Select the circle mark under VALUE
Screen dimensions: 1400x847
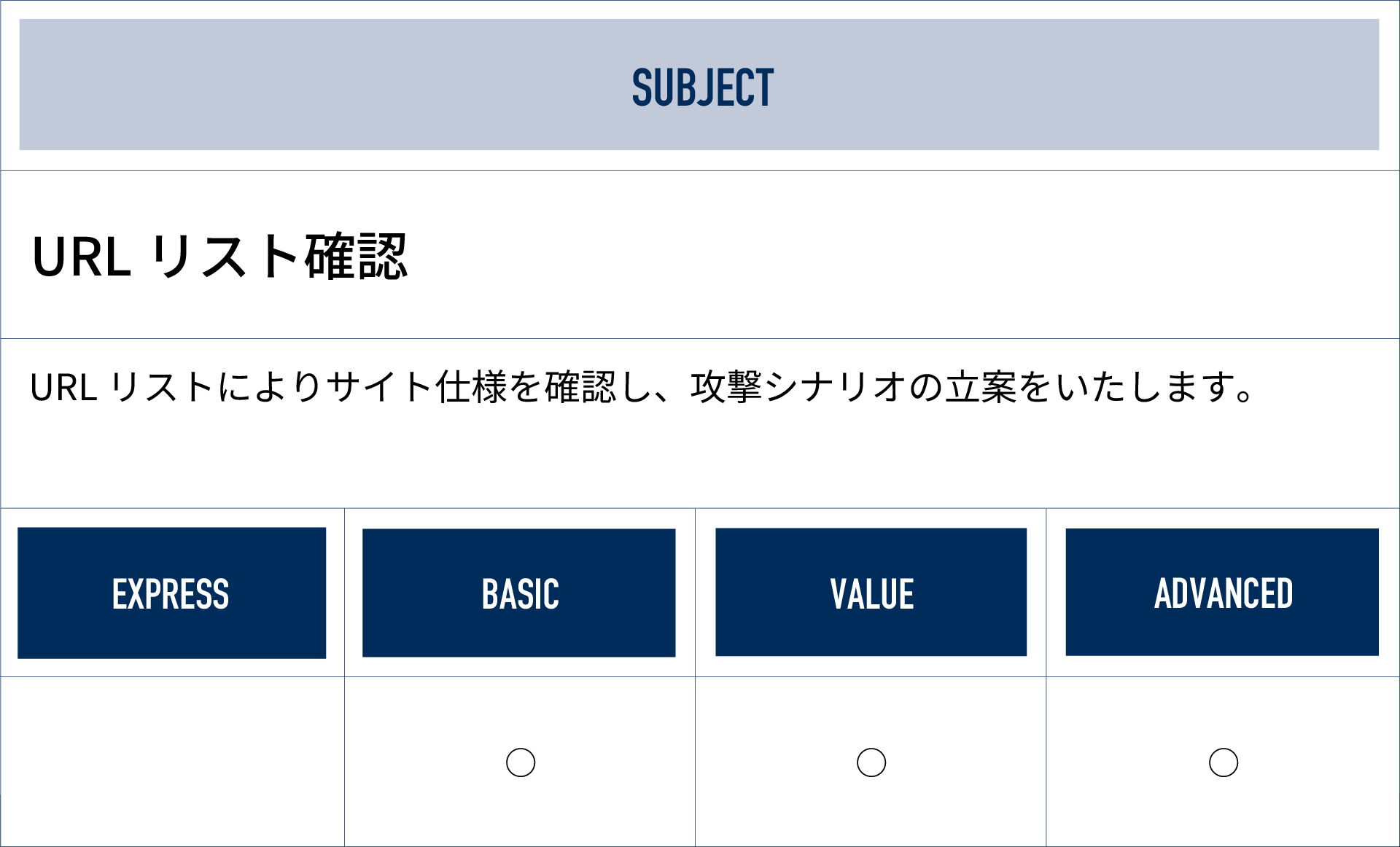[871, 762]
